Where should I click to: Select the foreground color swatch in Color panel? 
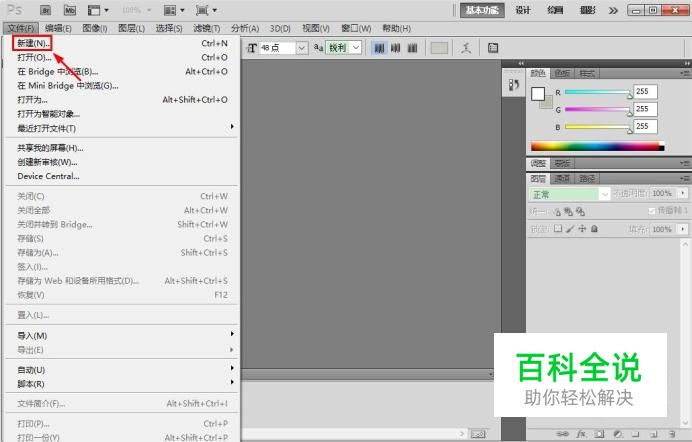click(x=538, y=94)
